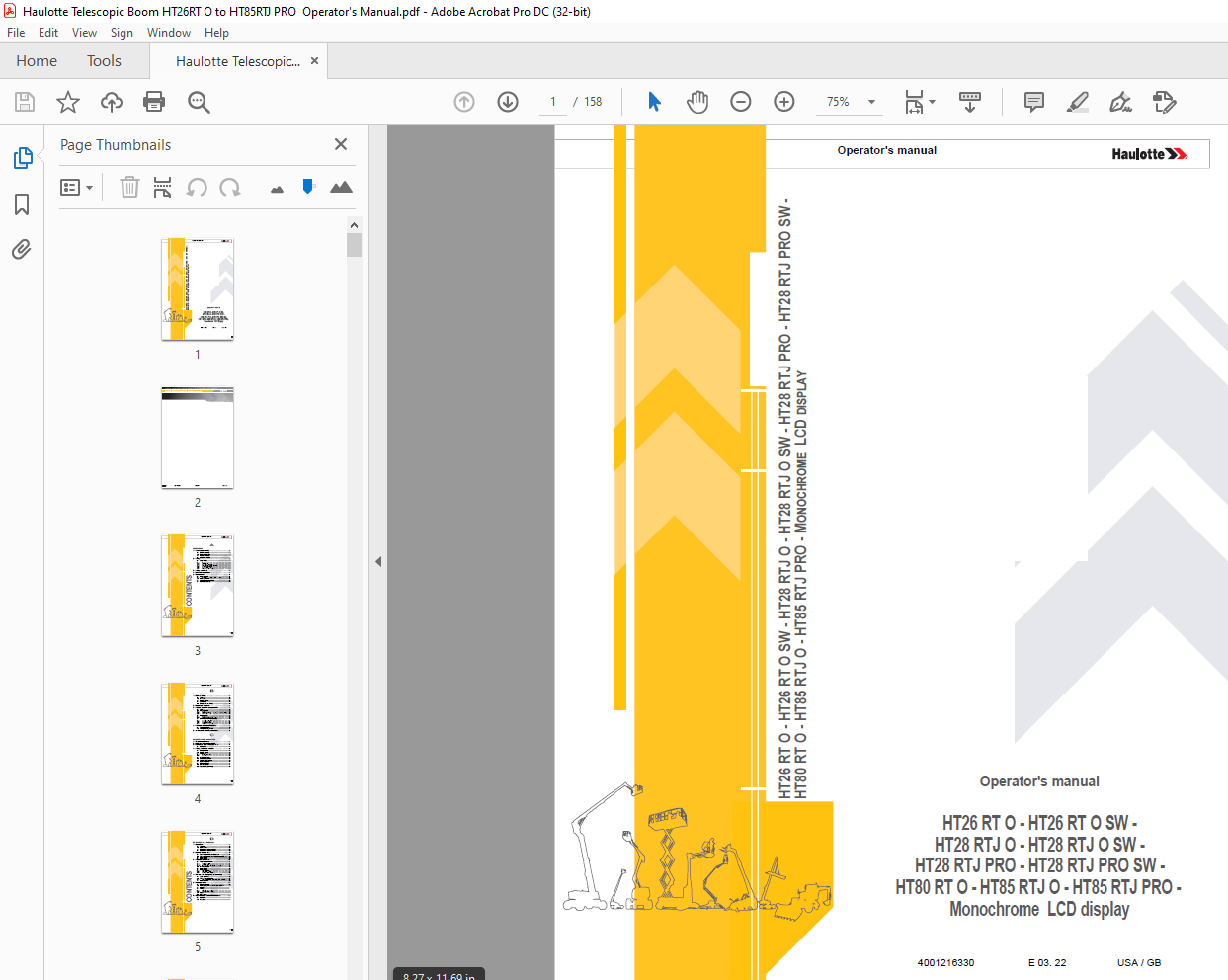Select page 3 thumbnail
The width and height of the screenshot is (1228, 980).
[198, 586]
